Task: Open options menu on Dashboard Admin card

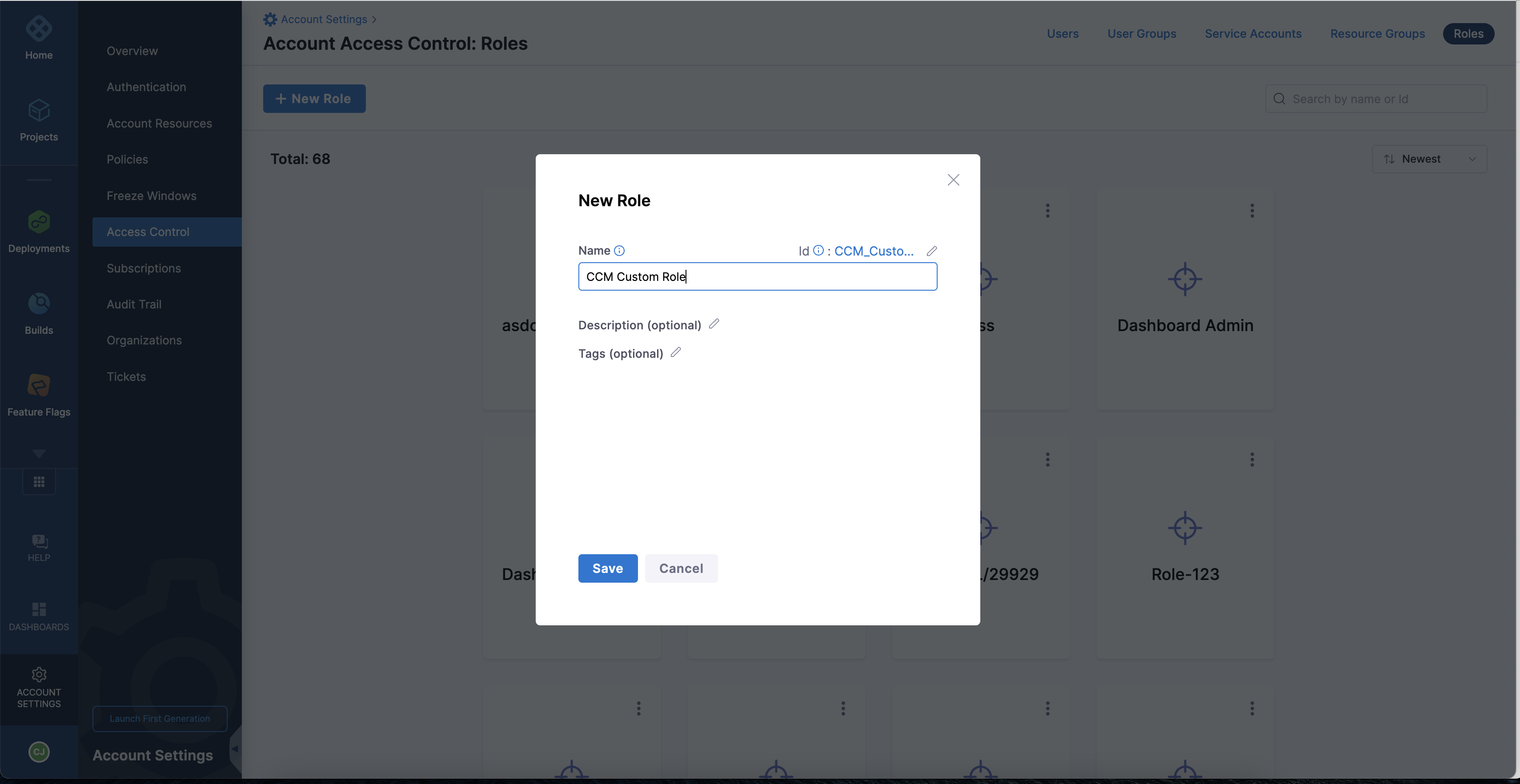Action: pos(1252,211)
